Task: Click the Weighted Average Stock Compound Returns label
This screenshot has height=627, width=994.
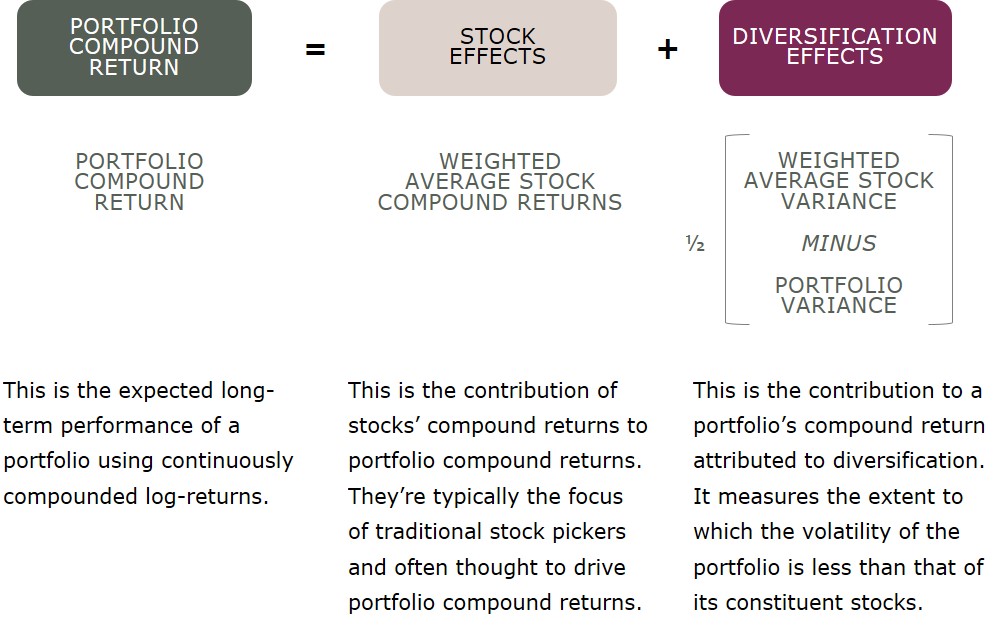Action: (x=500, y=181)
